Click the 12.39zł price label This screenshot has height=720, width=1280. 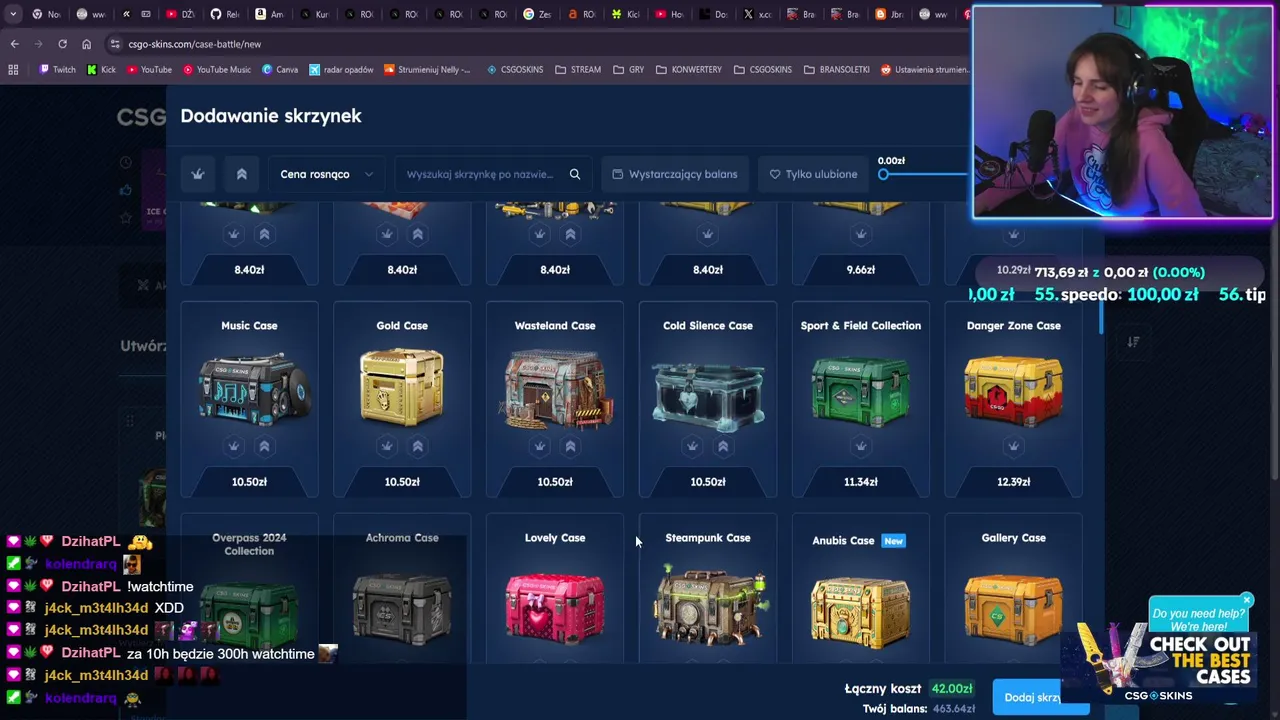coord(1013,482)
